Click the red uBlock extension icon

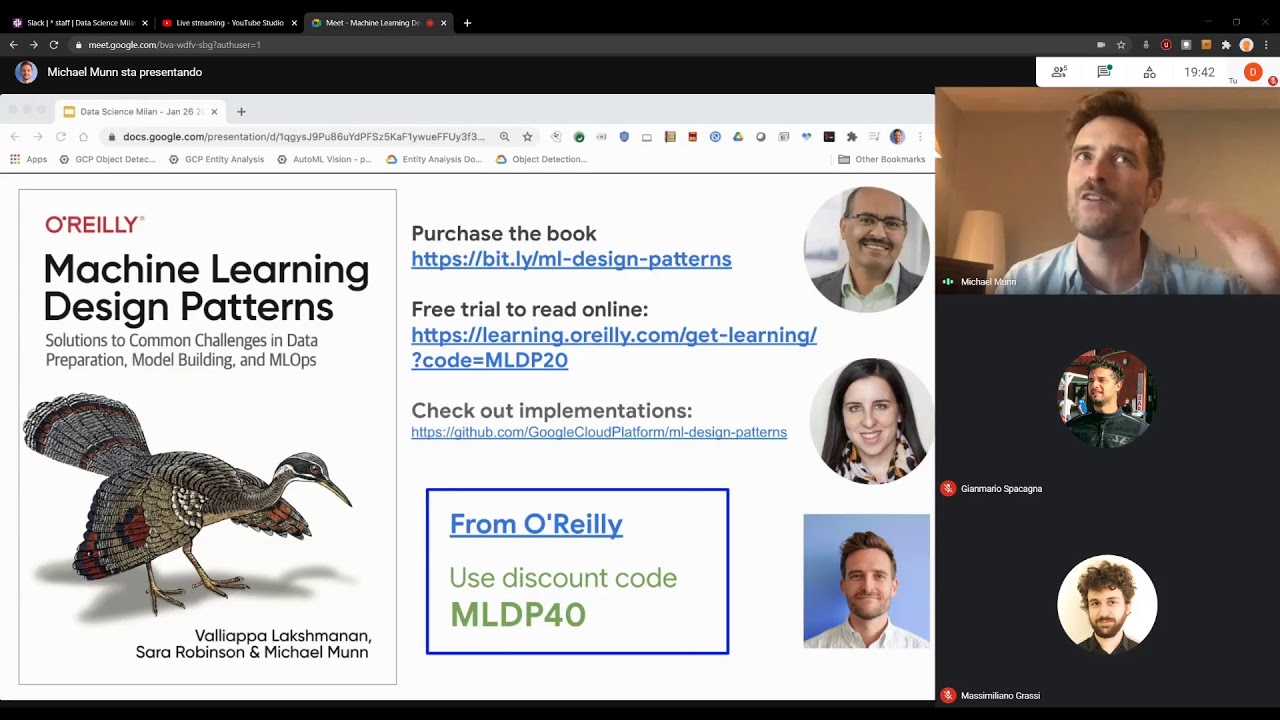(x=1166, y=45)
